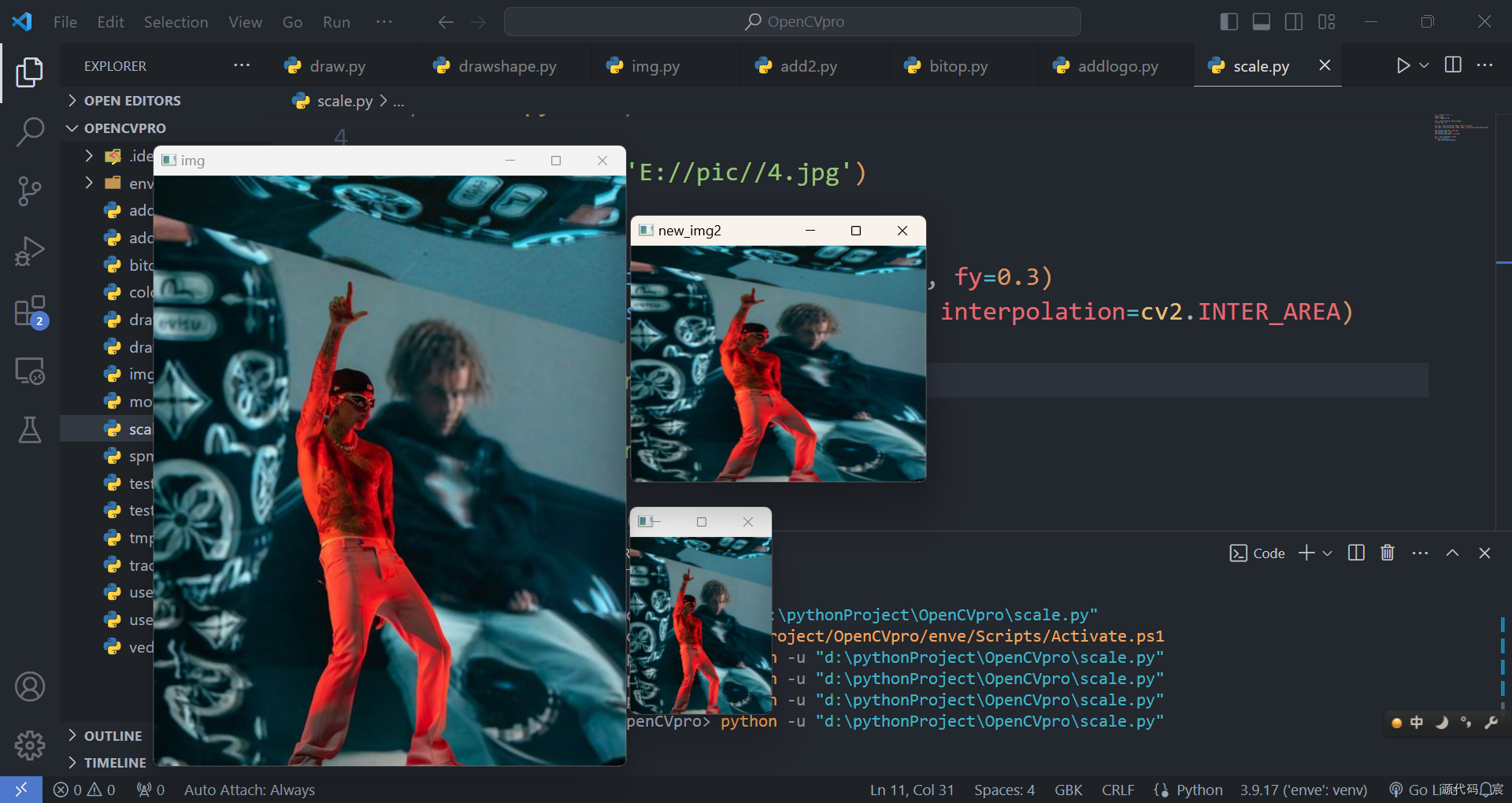The width and height of the screenshot is (1512, 803).
Task: Open Customize Layout icon
Action: pos(1326,22)
